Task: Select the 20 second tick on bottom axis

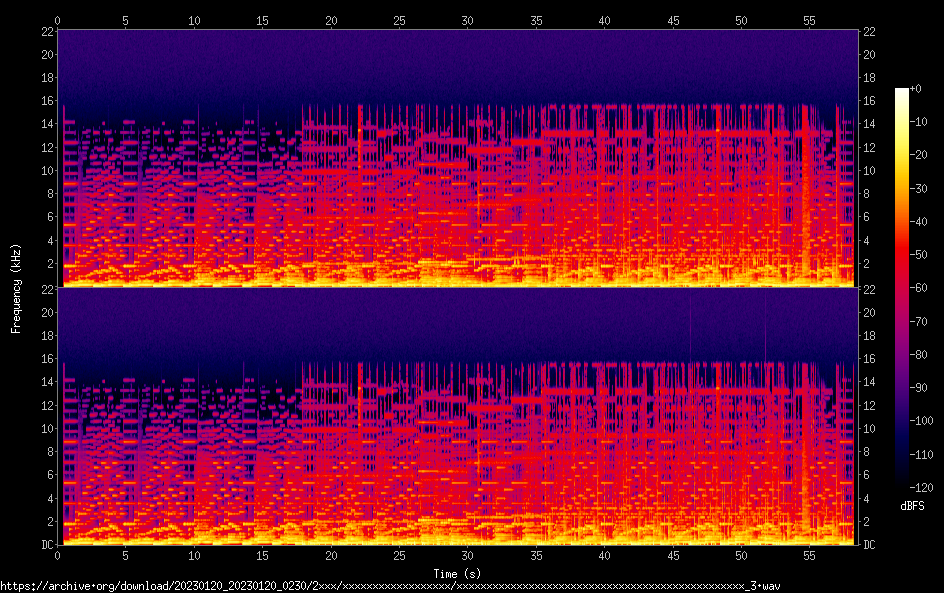Action: [331, 555]
